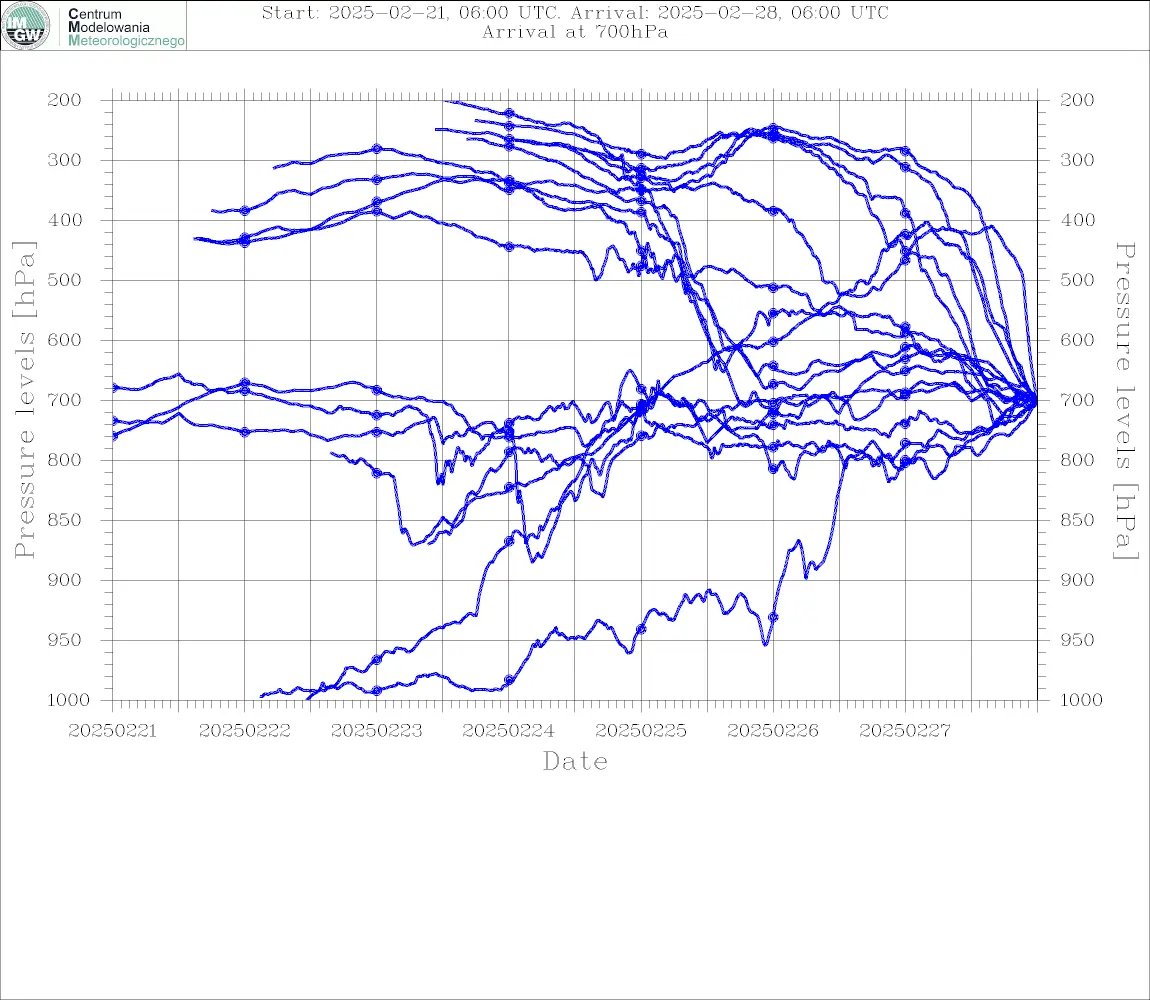Click the left axis 200 label
The width and height of the screenshot is (1150, 1000).
tap(65, 100)
